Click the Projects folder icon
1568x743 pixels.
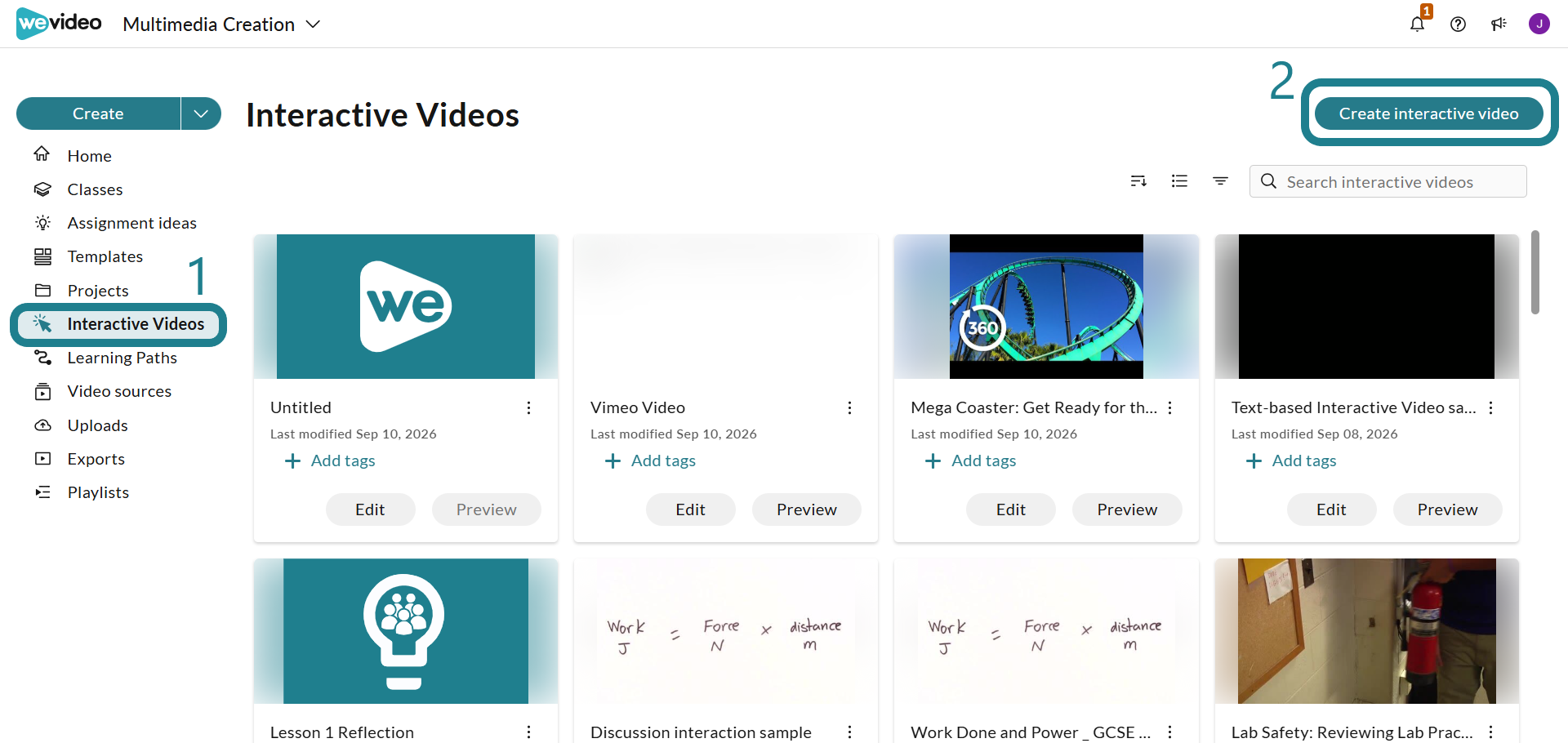(x=42, y=291)
